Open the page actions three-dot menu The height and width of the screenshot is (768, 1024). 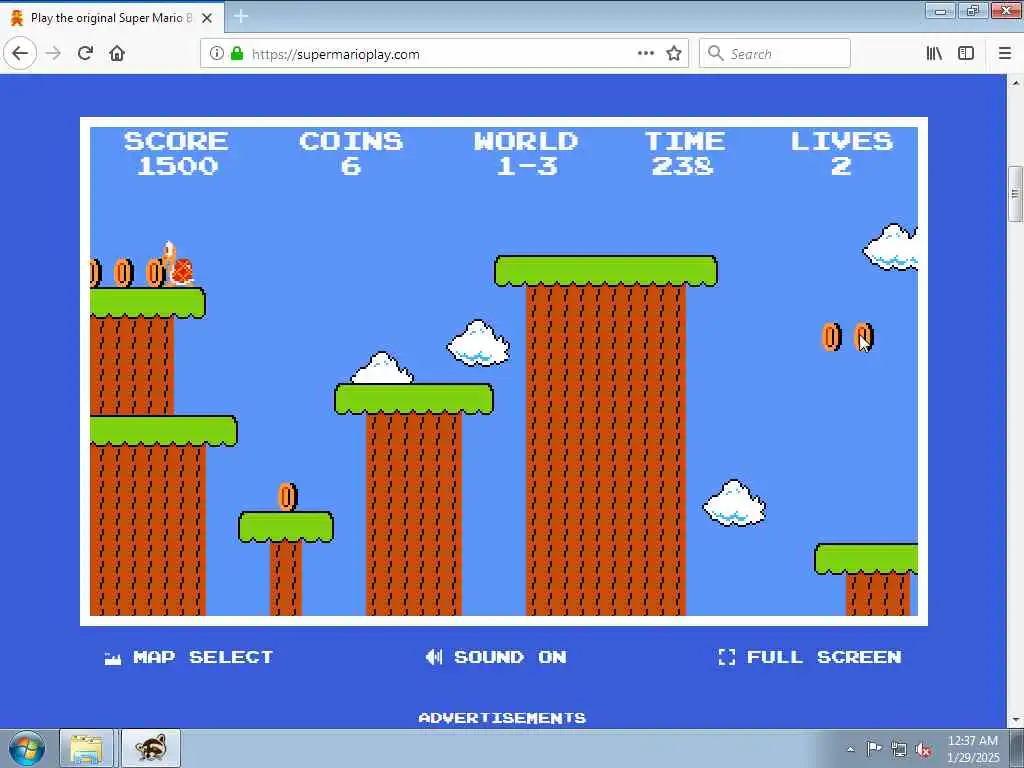(x=646, y=54)
